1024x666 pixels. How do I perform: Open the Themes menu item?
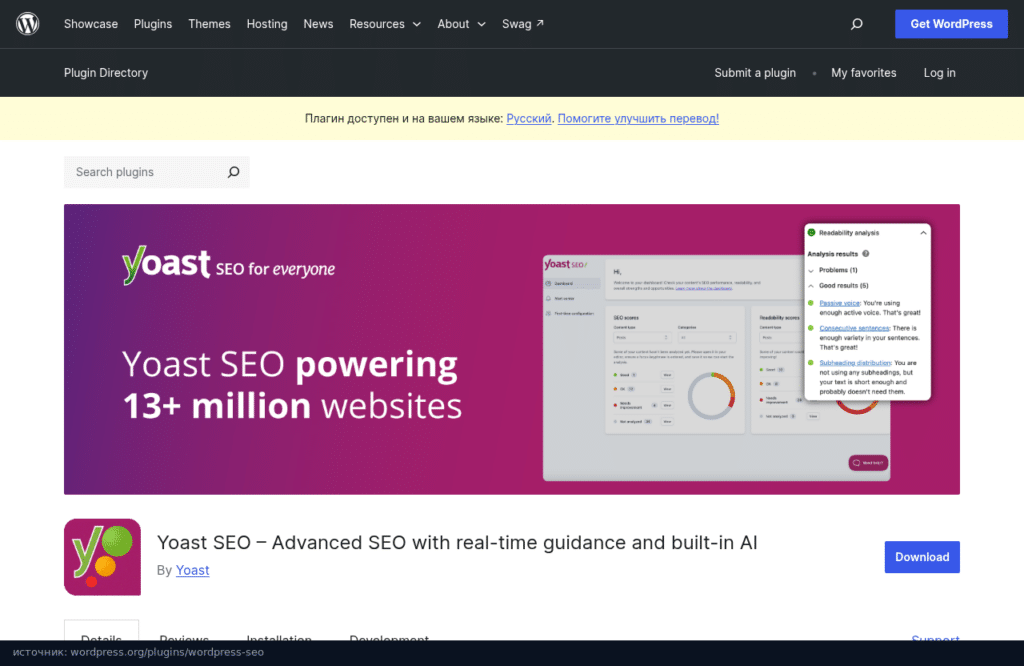click(209, 24)
